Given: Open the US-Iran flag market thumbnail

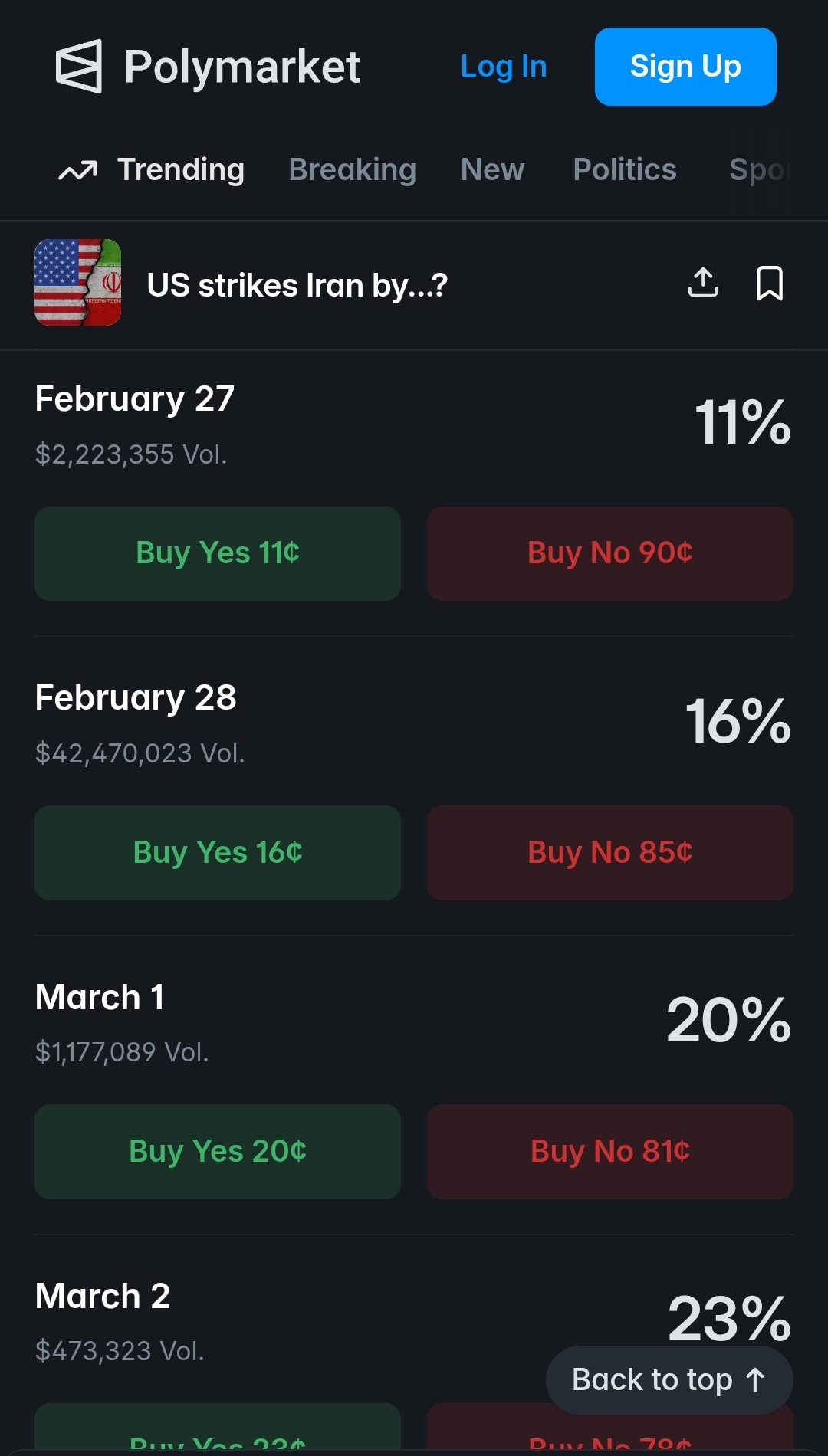Looking at the screenshot, I should coord(78,283).
